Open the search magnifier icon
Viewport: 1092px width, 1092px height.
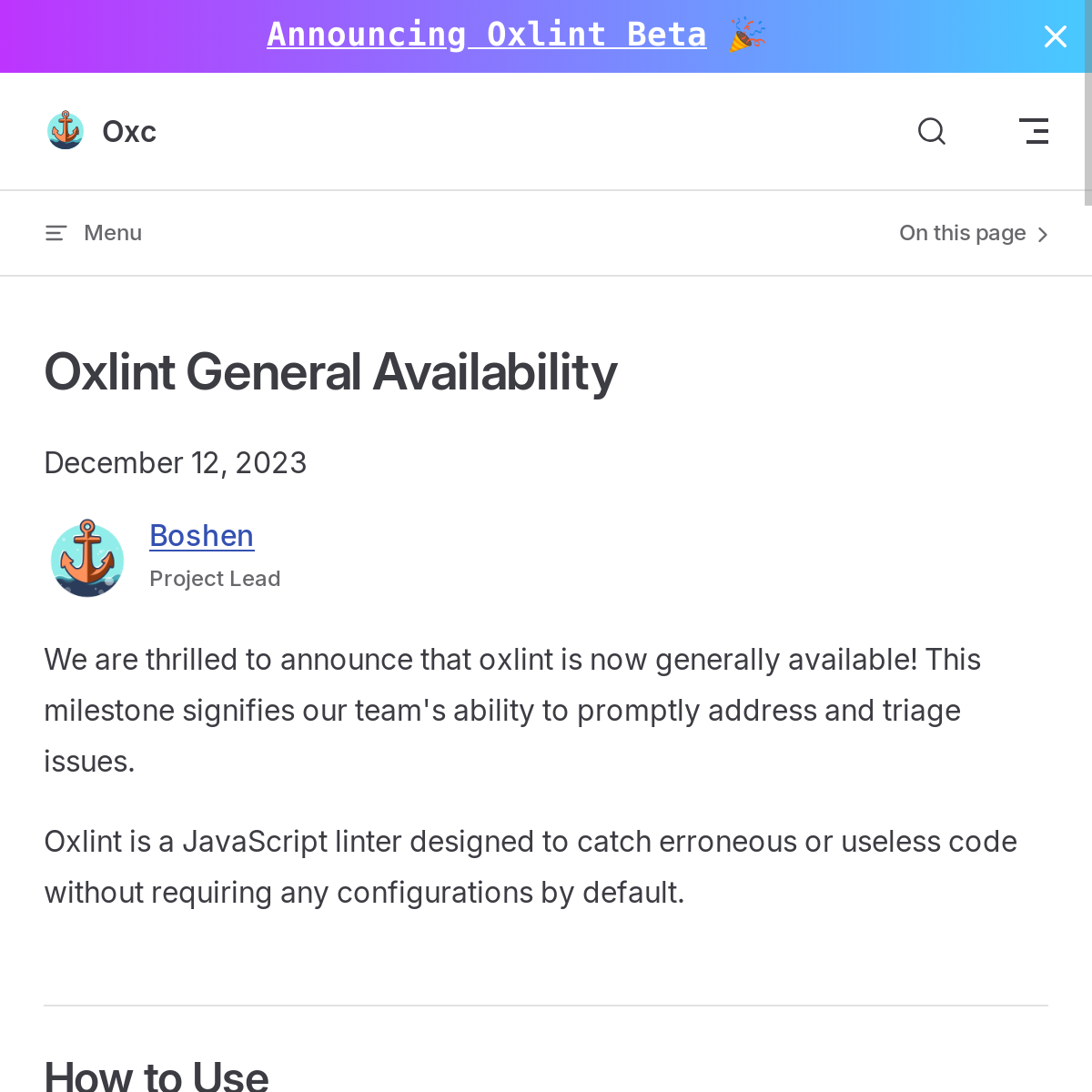[932, 132]
